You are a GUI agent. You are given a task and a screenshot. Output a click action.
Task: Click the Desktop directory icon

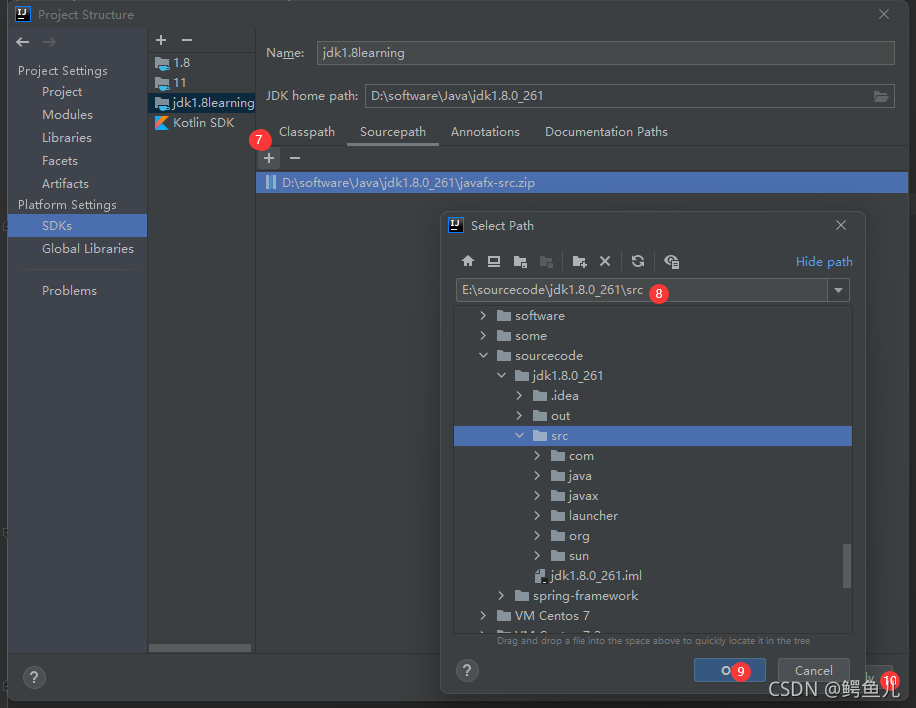tap(494, 261)
